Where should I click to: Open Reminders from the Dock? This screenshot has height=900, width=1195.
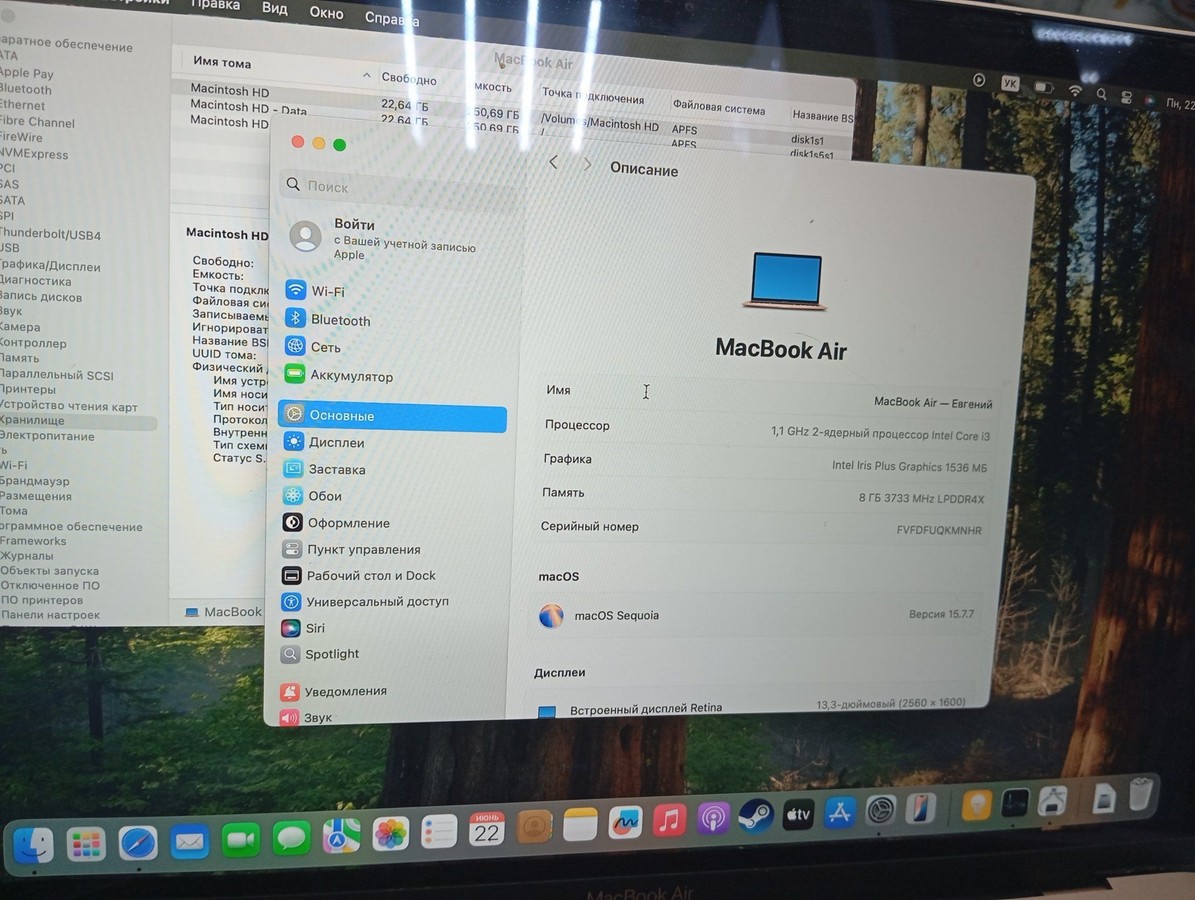[439, 832]
